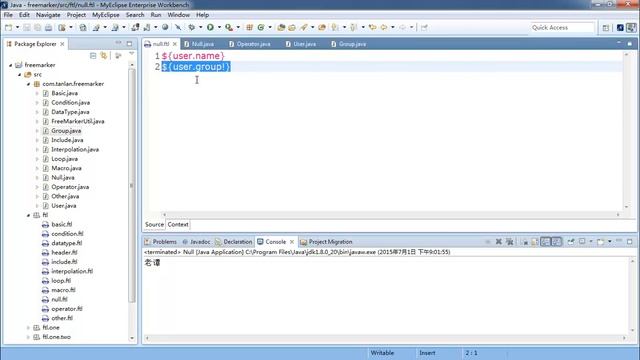Click the Save icon in the toolbar
Screen dimensions: 640x360
click(27, 27)
